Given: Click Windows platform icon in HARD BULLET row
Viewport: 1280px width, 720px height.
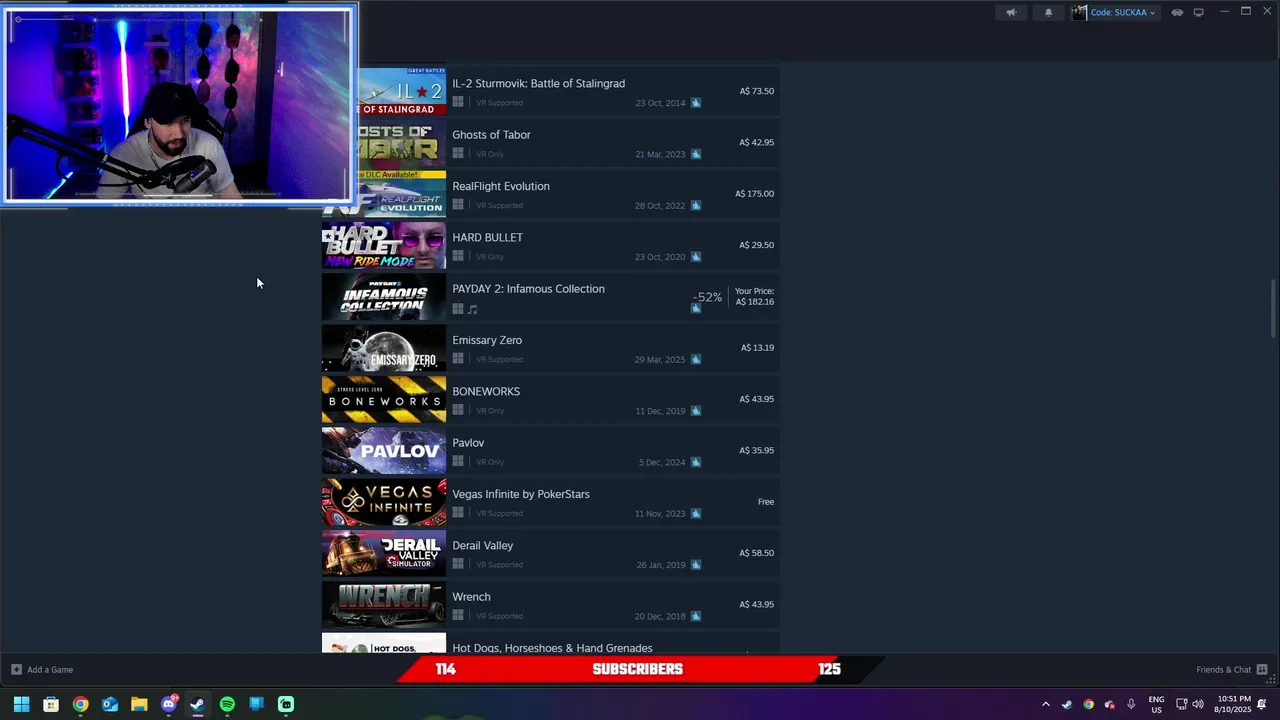Looking at the screenshot, I should pyautogui.click(x=458, y=256).
